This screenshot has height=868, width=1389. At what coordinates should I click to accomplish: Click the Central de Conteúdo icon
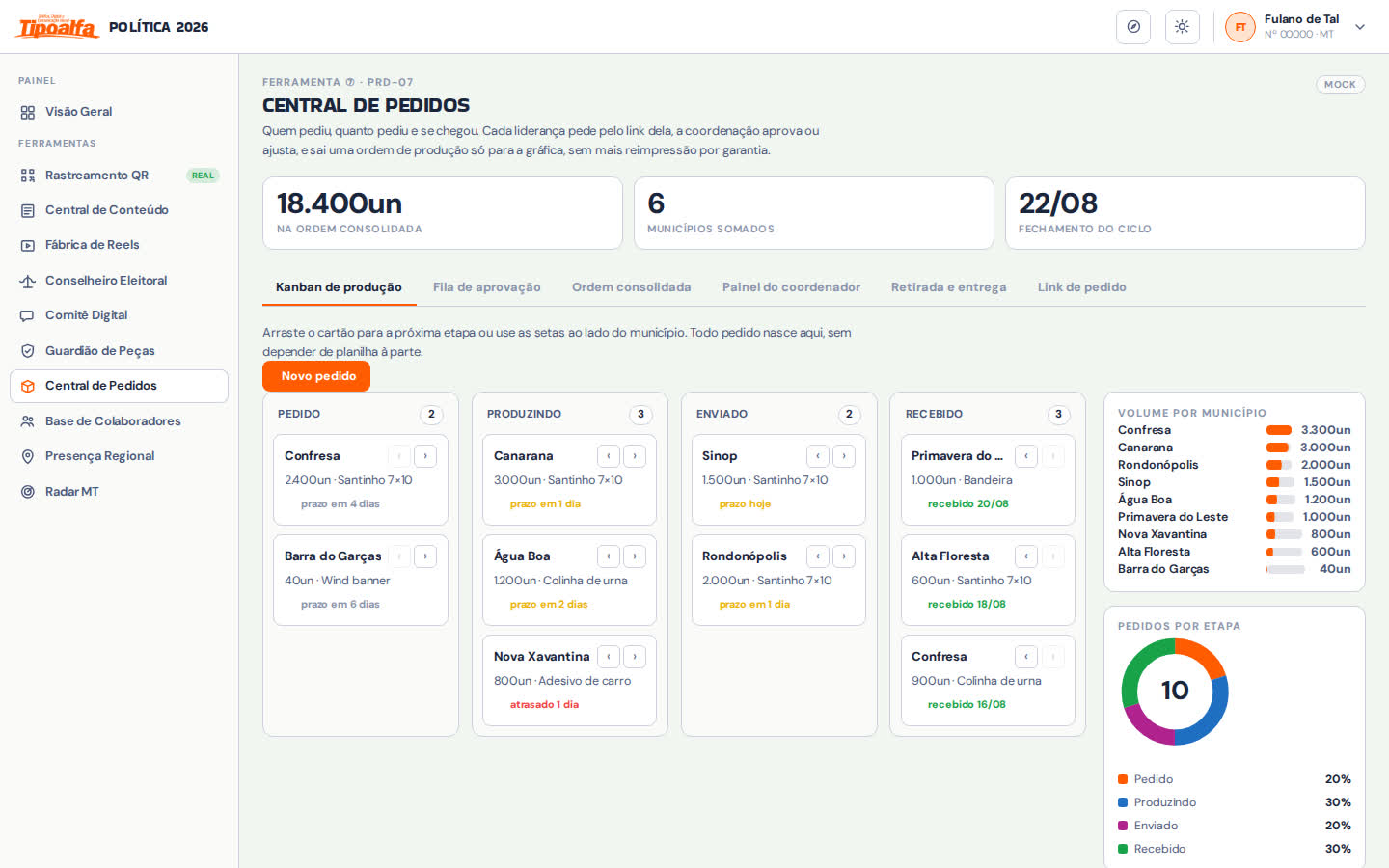coord(28,210)
